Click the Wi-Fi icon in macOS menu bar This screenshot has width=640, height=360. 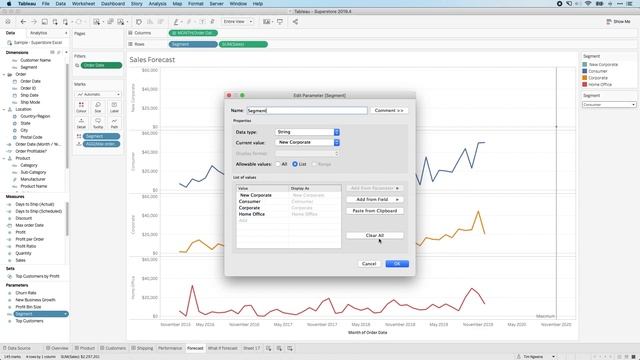click(588, 4)
